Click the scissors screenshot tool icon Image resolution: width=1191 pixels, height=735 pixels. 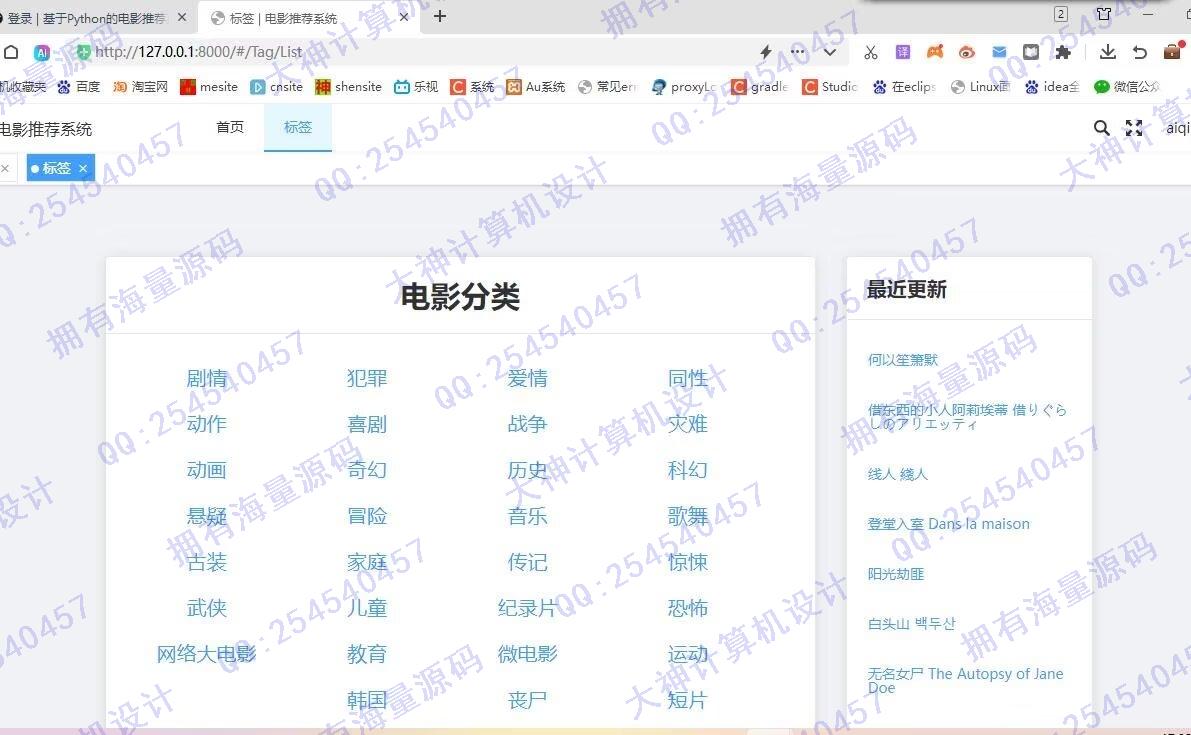pyautogui.click(x=870, y=52)
